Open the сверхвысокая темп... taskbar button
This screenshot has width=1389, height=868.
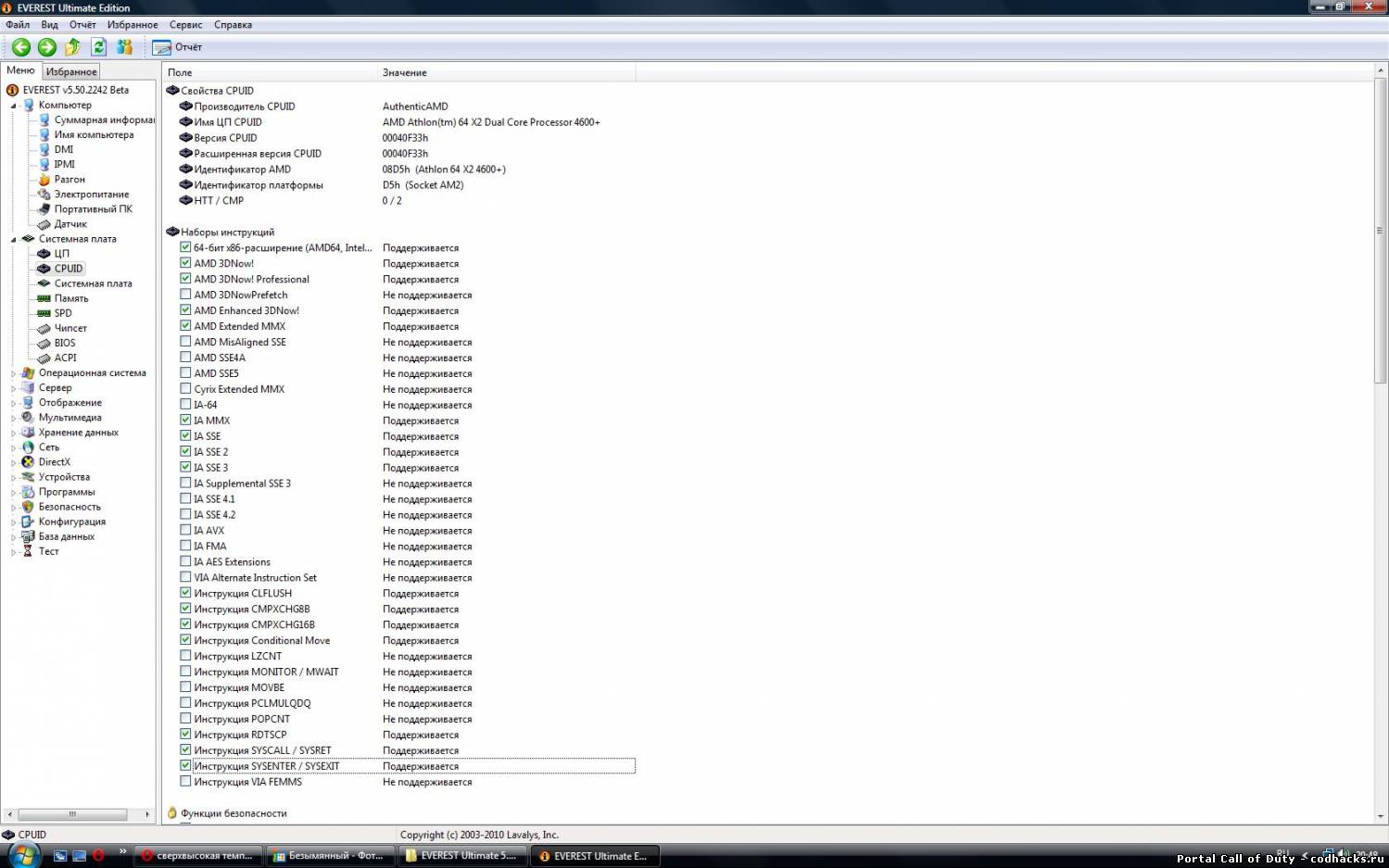pos(198,856)
